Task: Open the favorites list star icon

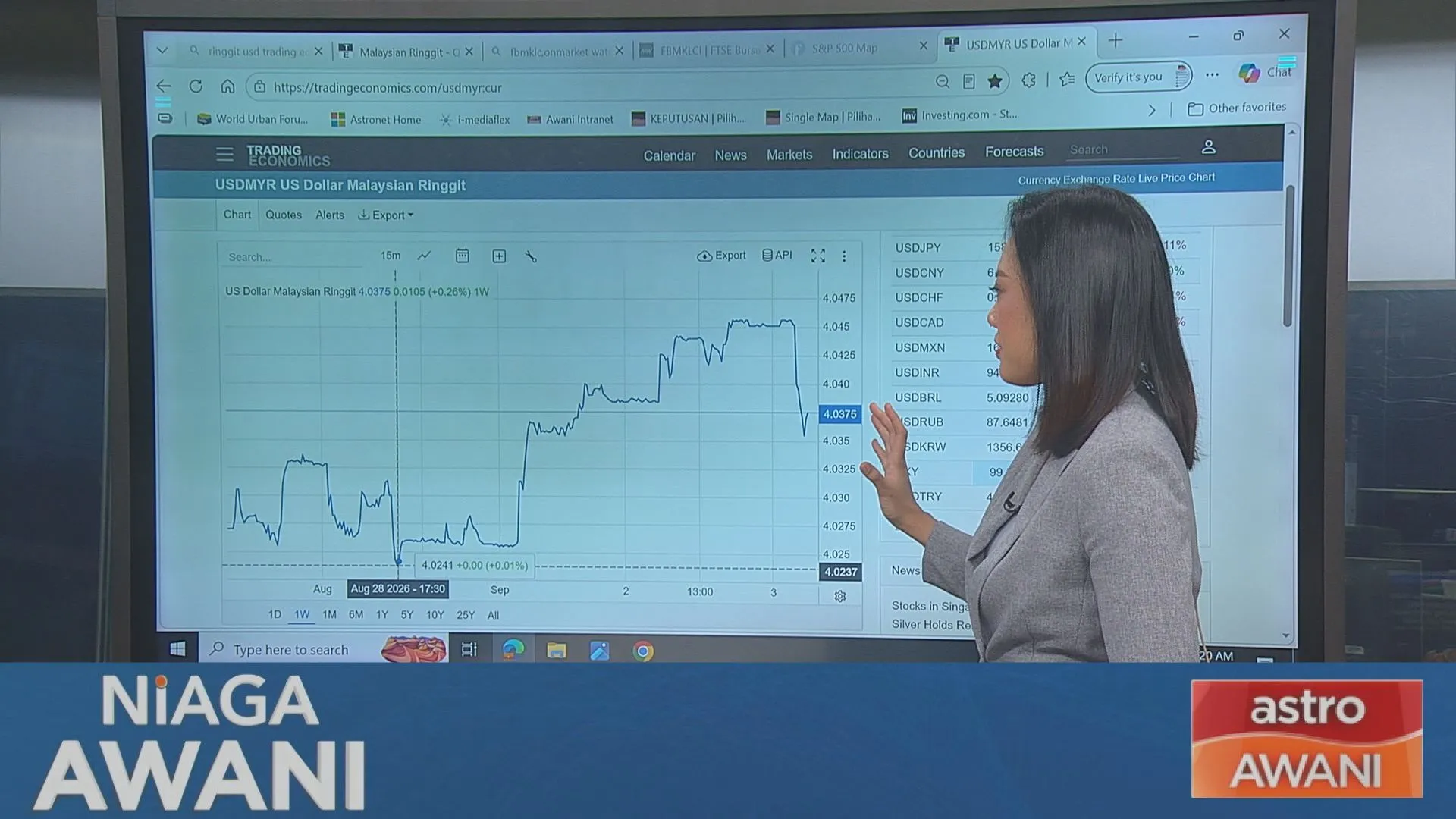Action: click(x=1067, y=79)
